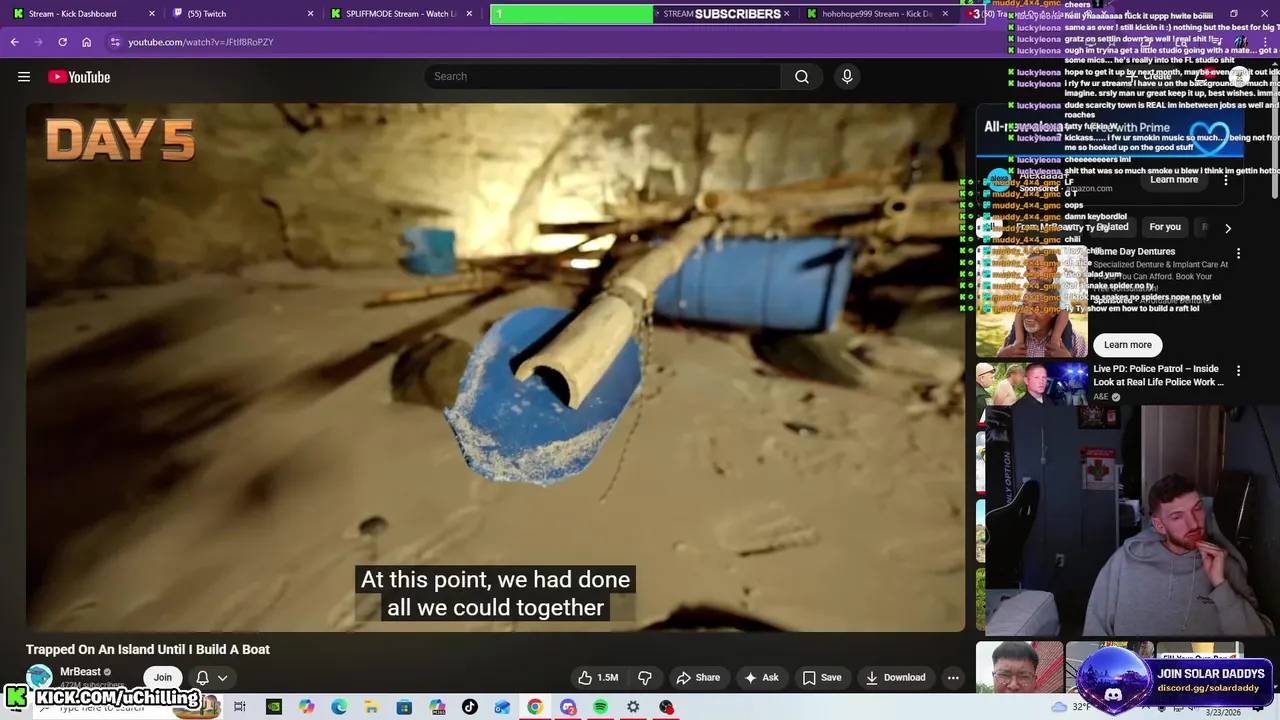This screenshot has height=720, width=1280.
Task: Open File Explorer from the taskbar
Action: [x=371, y=707]
